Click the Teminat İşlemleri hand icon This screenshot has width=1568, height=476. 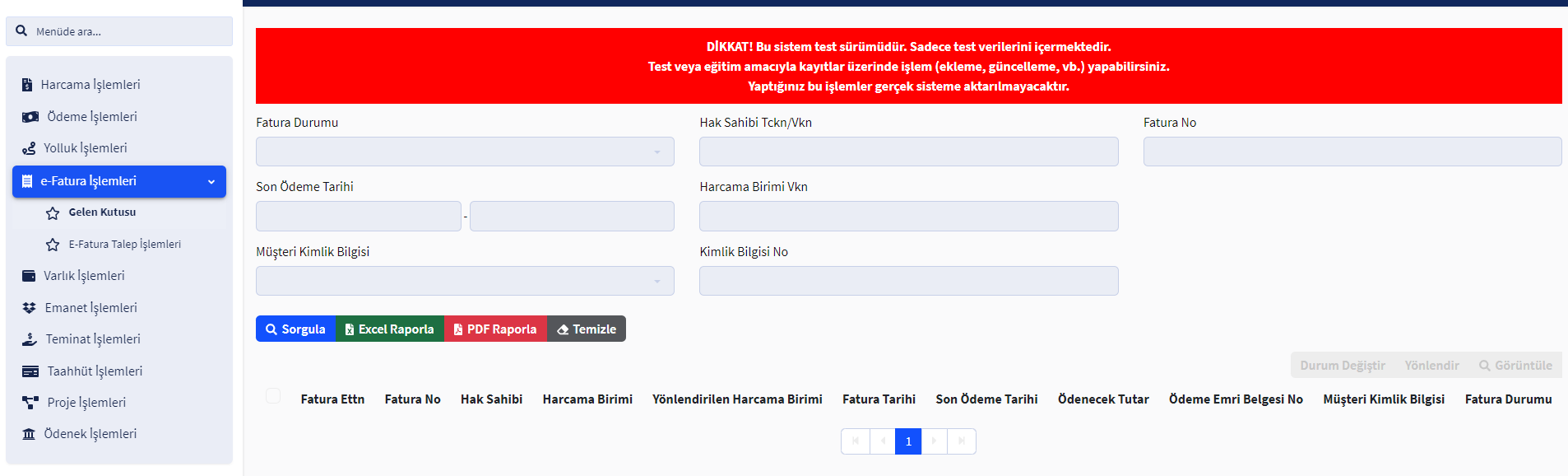pyautogui.click(x=30, y=339)
